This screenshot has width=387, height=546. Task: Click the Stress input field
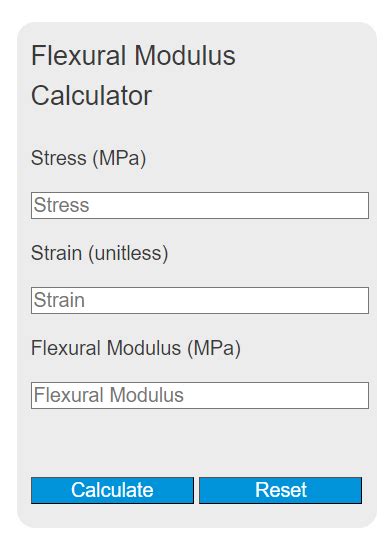200,205
